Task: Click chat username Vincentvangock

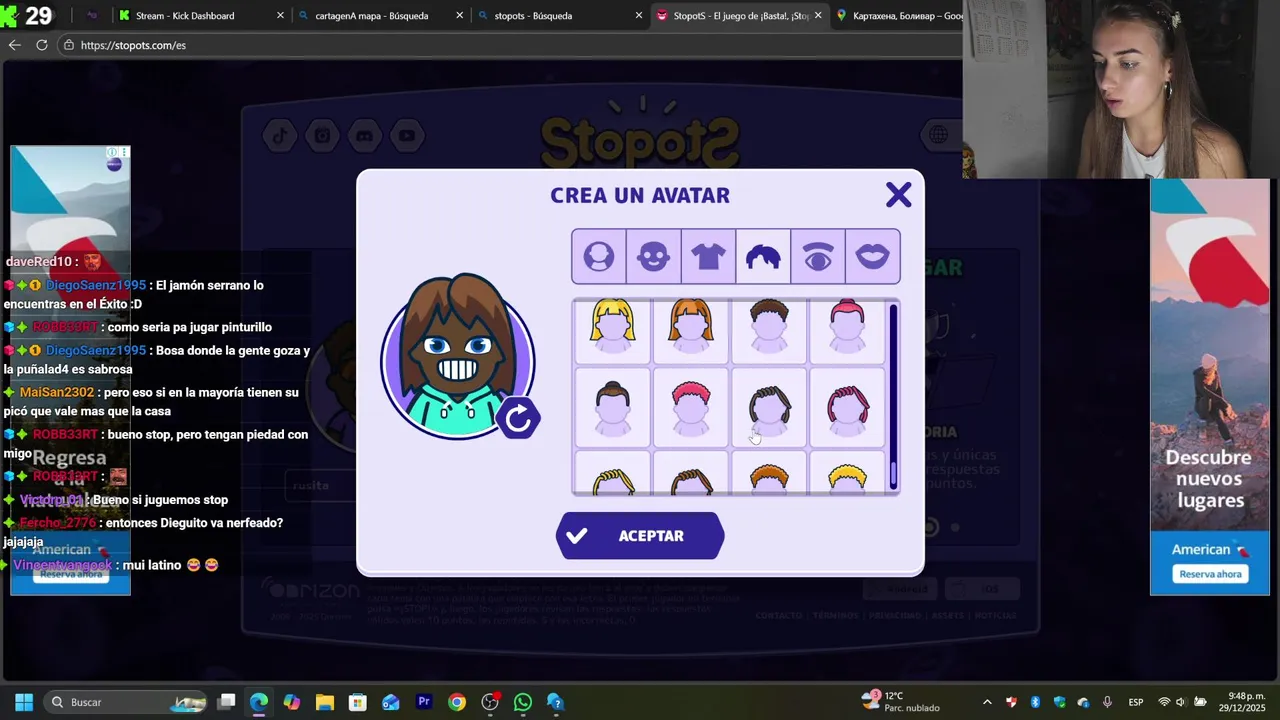Action: click(64, 565)
